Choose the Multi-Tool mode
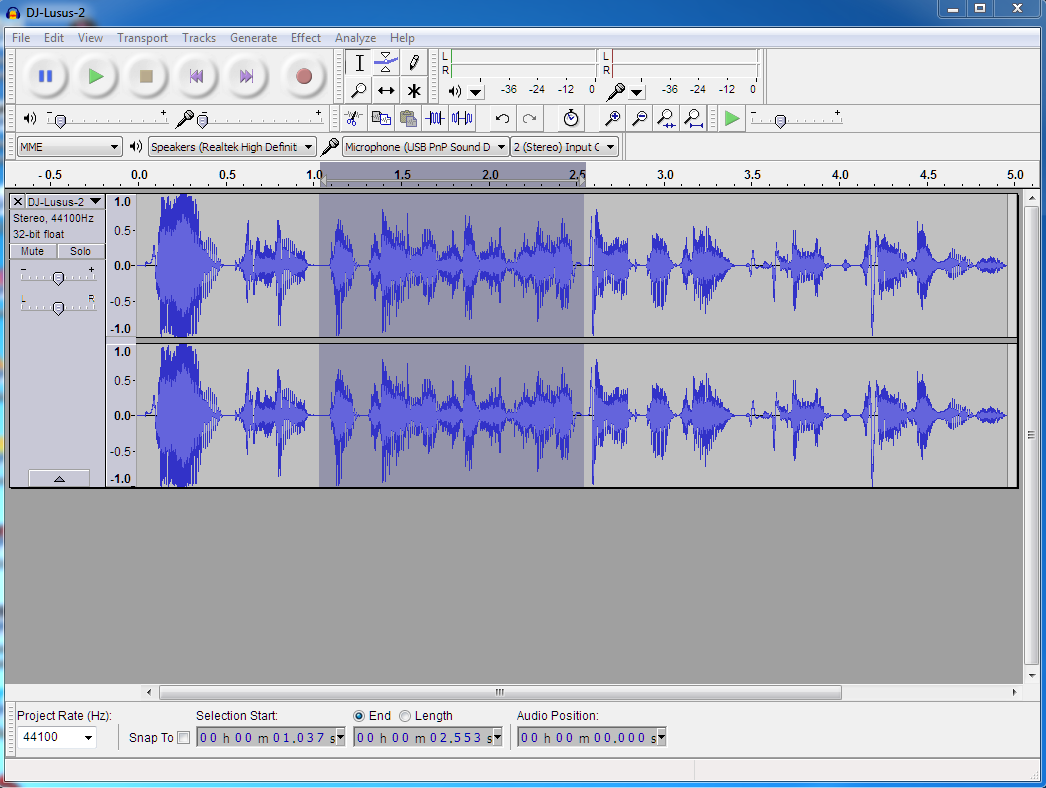This screenshot has width=1046, height=788. coord(413,90)
